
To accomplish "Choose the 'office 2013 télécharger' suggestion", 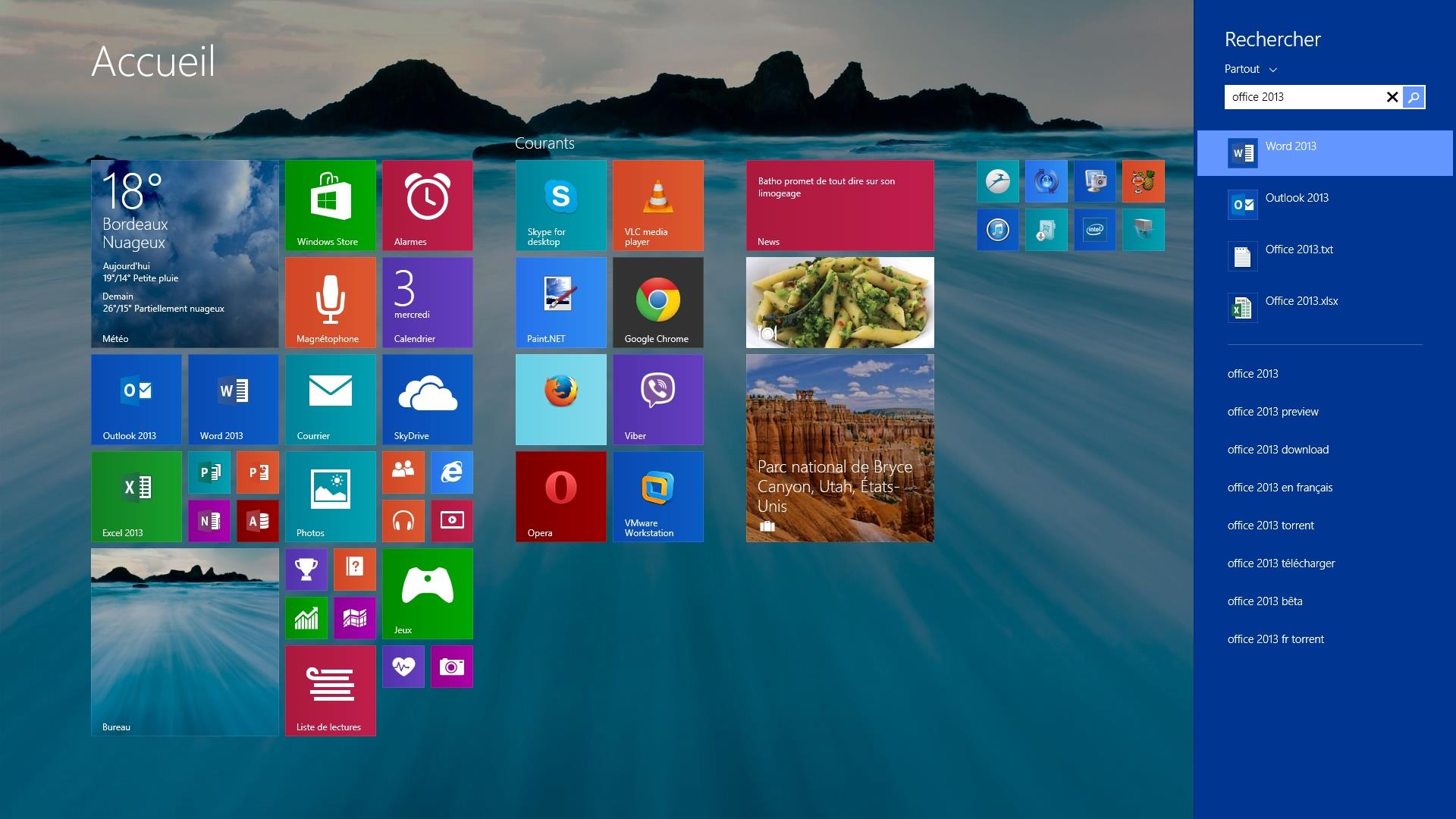I will click(x=1282, y=563).
